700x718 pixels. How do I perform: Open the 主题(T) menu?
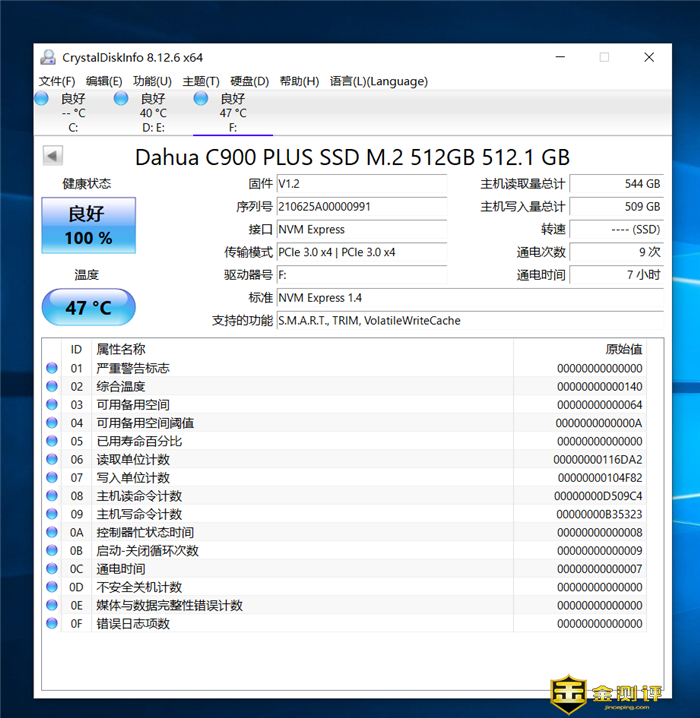tap(200, 81)
